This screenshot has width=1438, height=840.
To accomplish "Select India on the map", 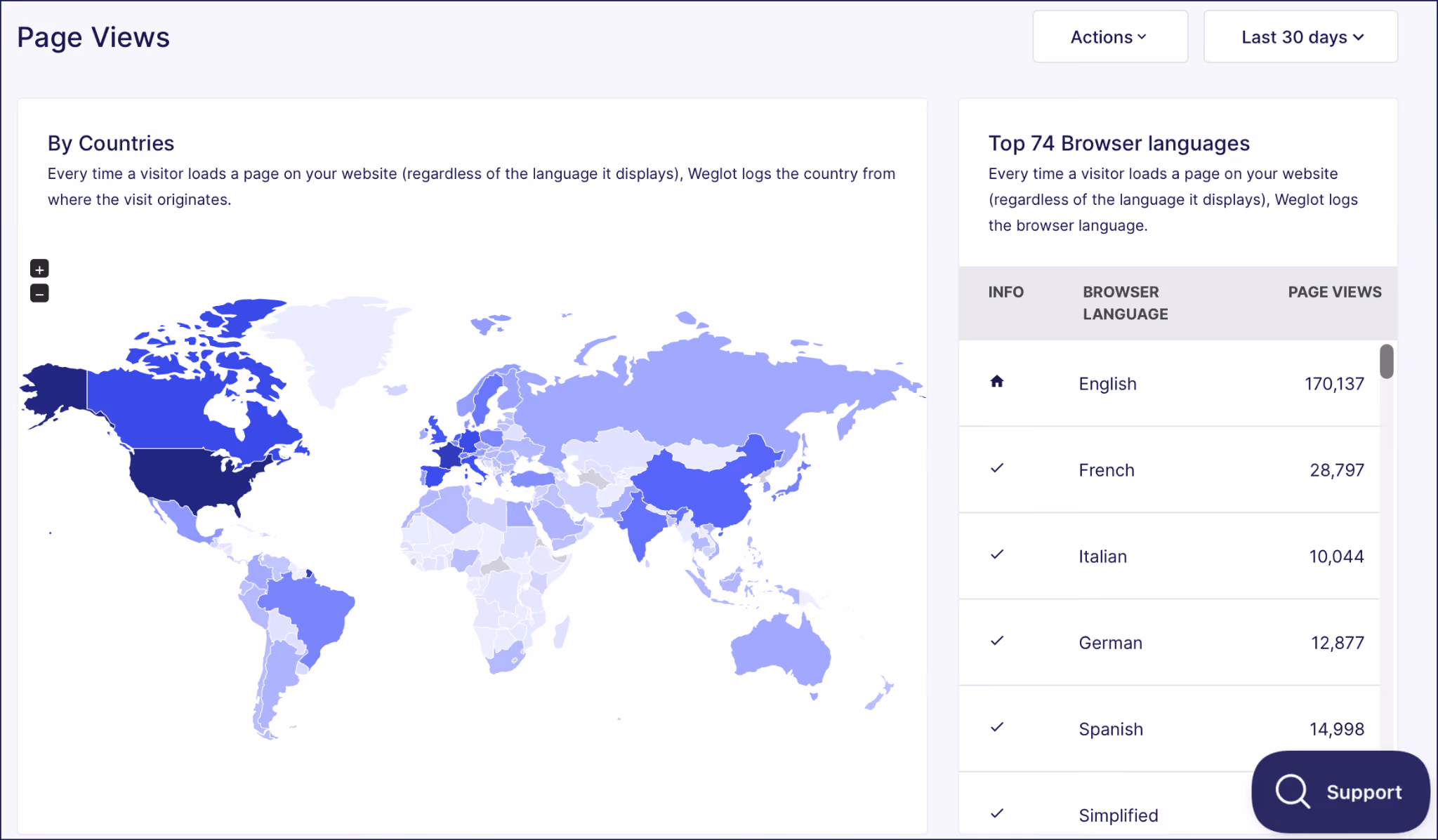I will pos(639,523).
